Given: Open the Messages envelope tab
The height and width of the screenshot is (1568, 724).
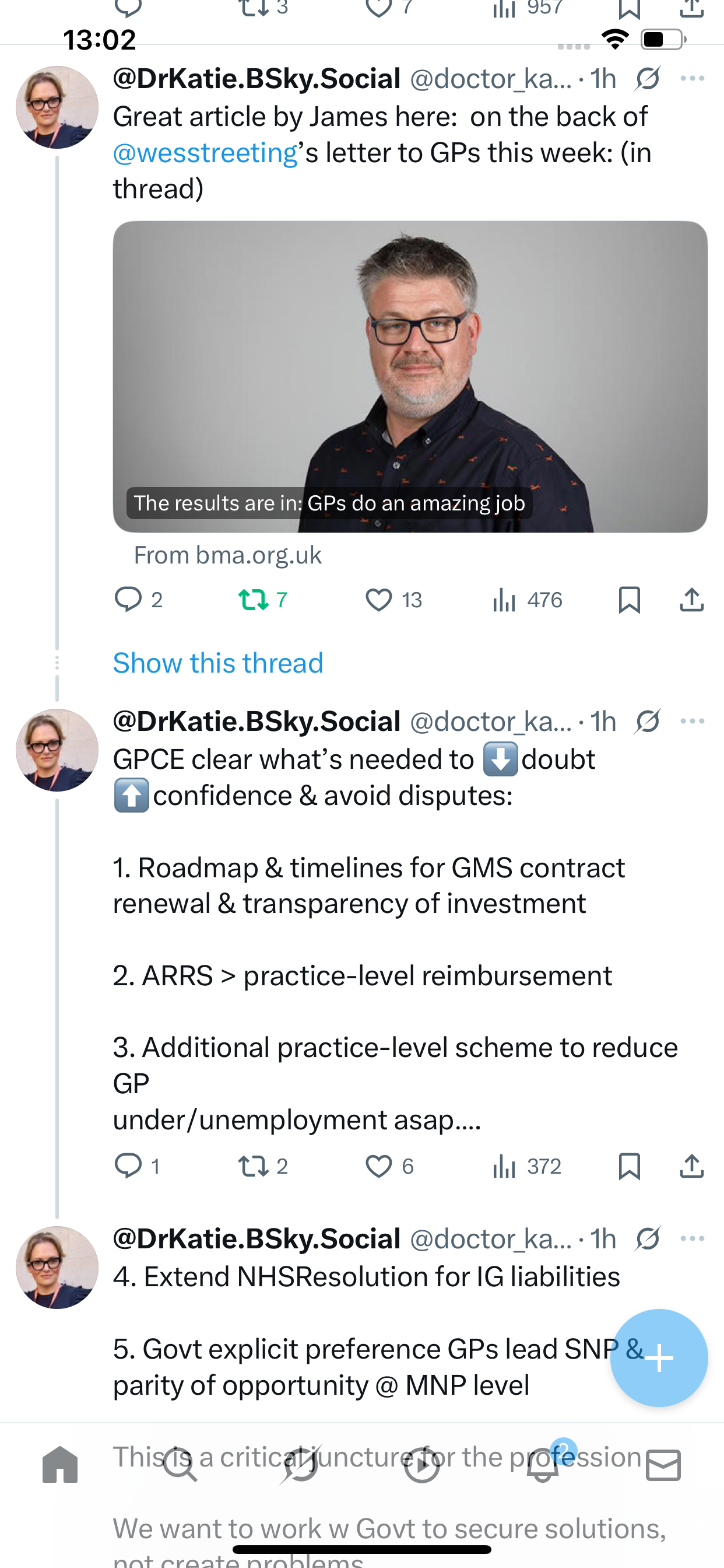Looking at the screenshot, I should [663, 1465].
